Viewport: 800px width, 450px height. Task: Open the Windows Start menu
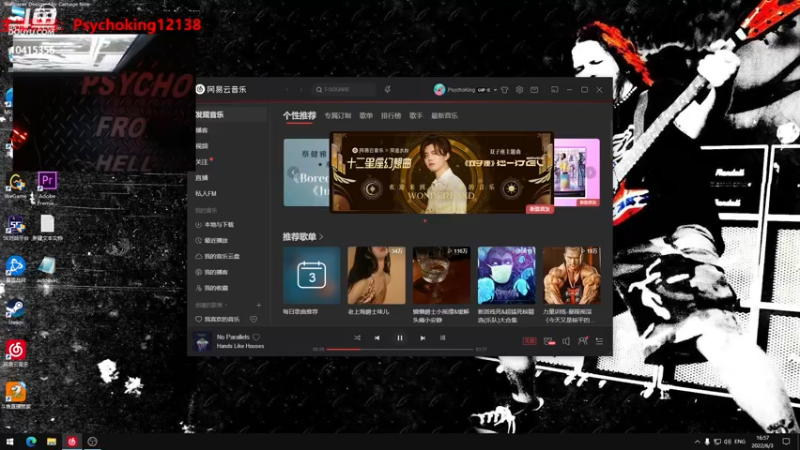[9, 441]
